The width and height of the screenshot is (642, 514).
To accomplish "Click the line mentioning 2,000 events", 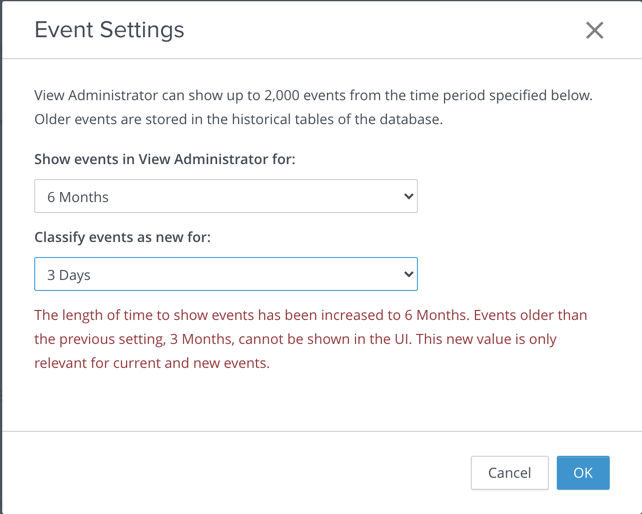I will (313, 96).
